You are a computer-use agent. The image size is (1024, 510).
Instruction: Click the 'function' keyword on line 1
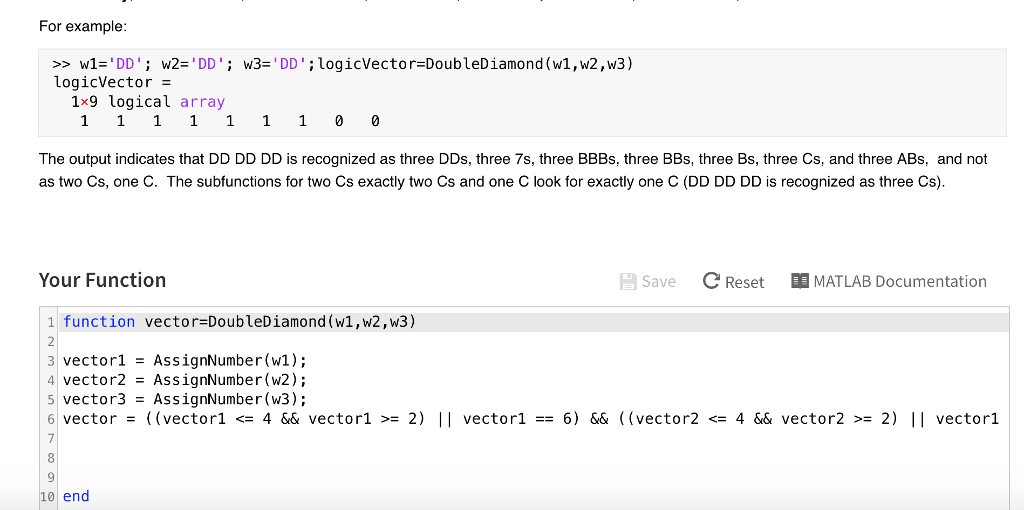(99, 321)
